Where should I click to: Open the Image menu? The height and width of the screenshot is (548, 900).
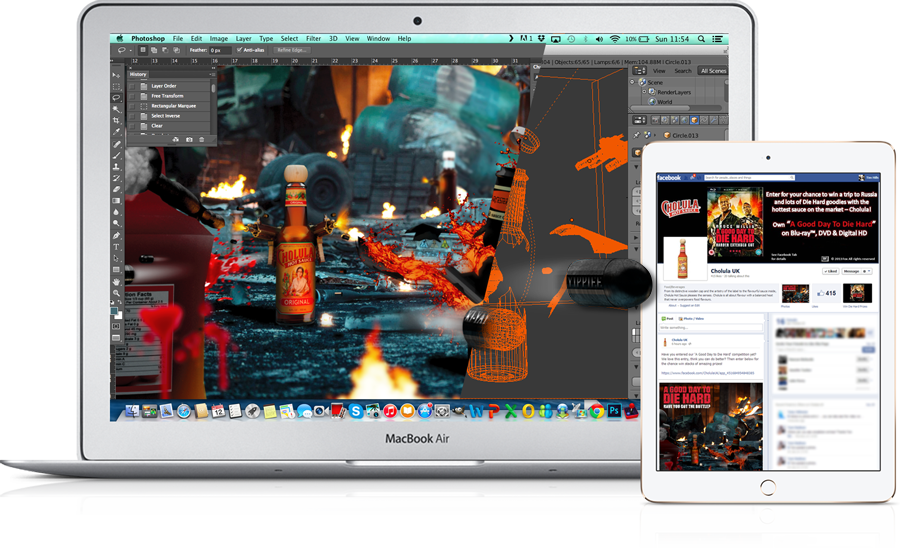tap(219, 39)
